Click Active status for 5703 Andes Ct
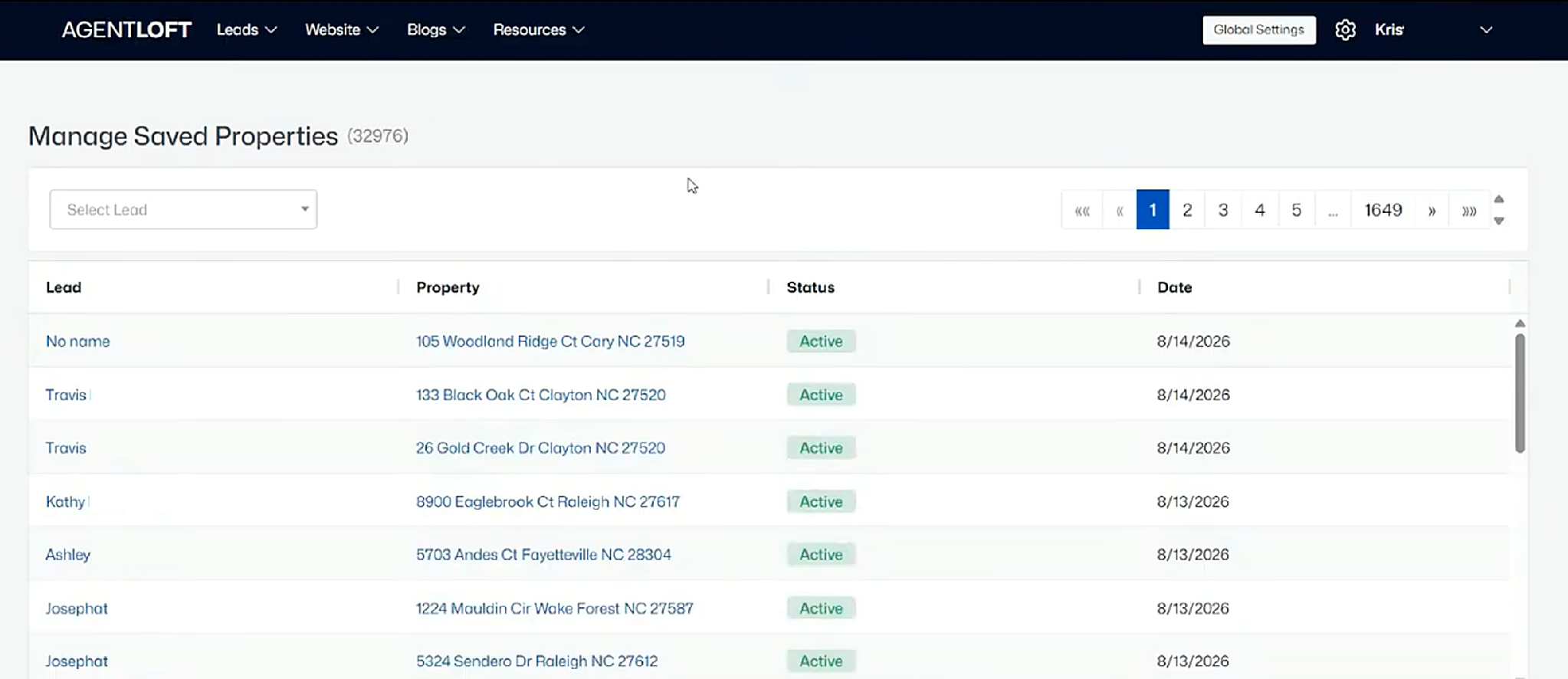The image size is (1568, 679). 821,554
